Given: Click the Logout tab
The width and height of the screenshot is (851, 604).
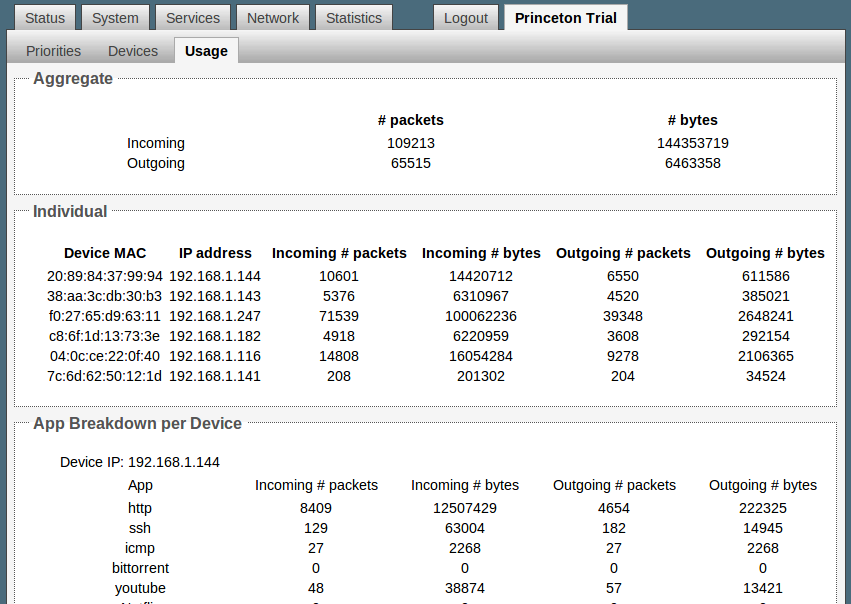Looking at the screenshot, I should click(x=466, y=18).
